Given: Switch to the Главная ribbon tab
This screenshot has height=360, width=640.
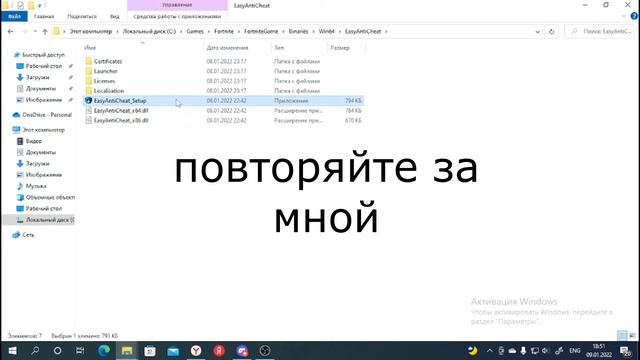Looking at the screenshot, I should pos(44,16).
